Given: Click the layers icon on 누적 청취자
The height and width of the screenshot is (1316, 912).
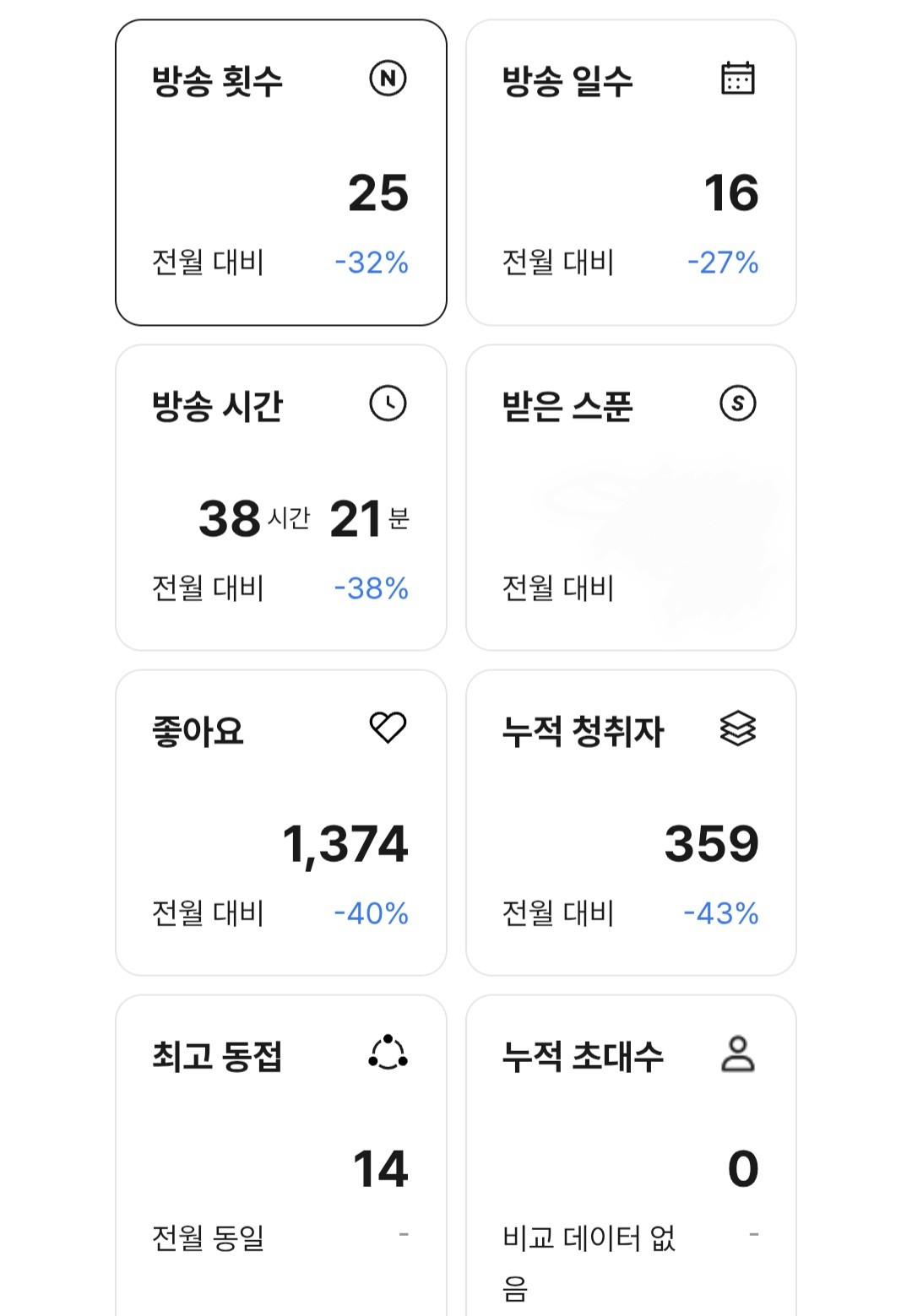Looking at the screenshot, I should [x=737, y=728].
